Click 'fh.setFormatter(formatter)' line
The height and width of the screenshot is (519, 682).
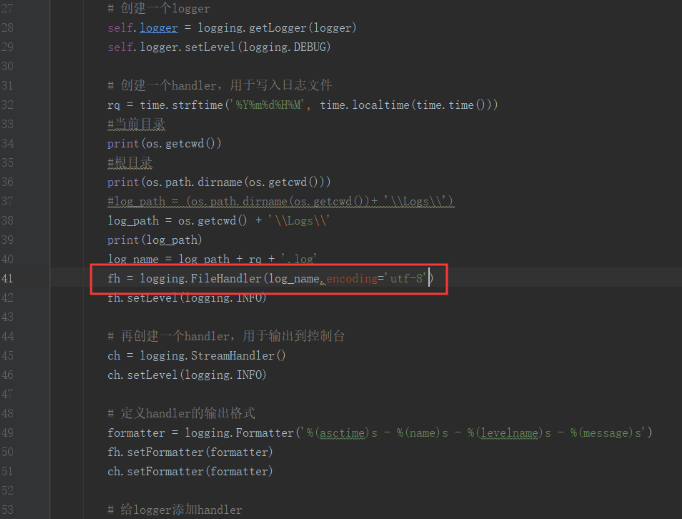pyautogui.click(x=190, y=452)
